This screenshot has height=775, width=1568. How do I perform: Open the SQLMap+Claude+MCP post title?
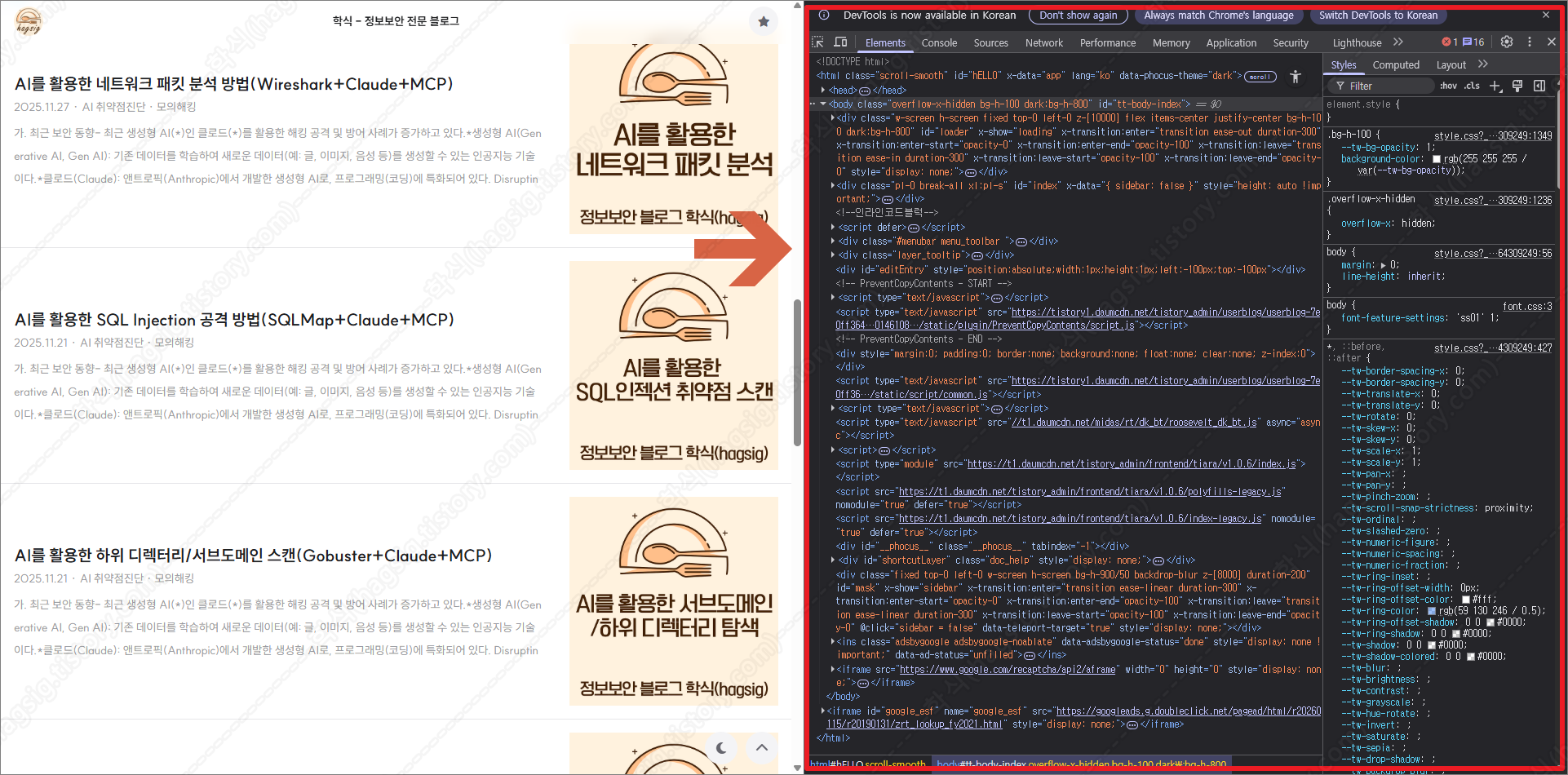tap(235, 320)
